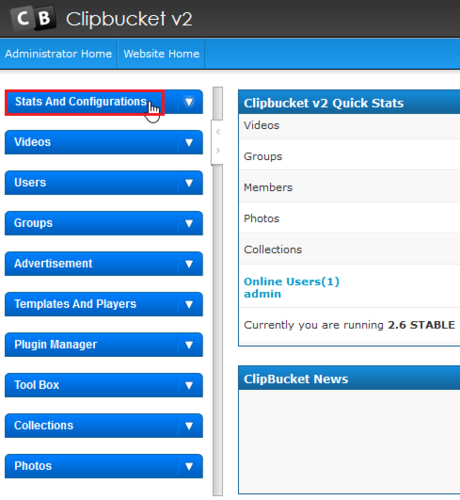This screenshot has height=500, width=460.
Task: Click the ClipBucket News header
Action: [x=349, y=379]
